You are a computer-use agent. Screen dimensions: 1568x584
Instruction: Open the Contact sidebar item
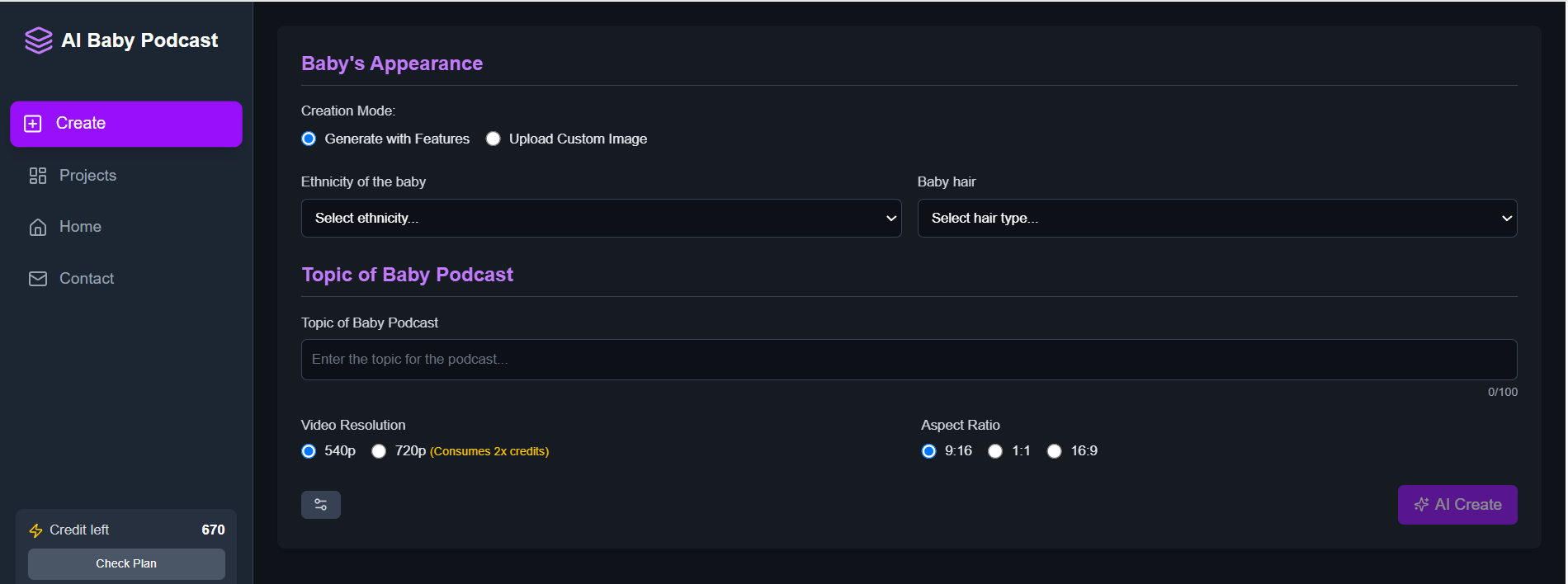[x=87, y=279]
